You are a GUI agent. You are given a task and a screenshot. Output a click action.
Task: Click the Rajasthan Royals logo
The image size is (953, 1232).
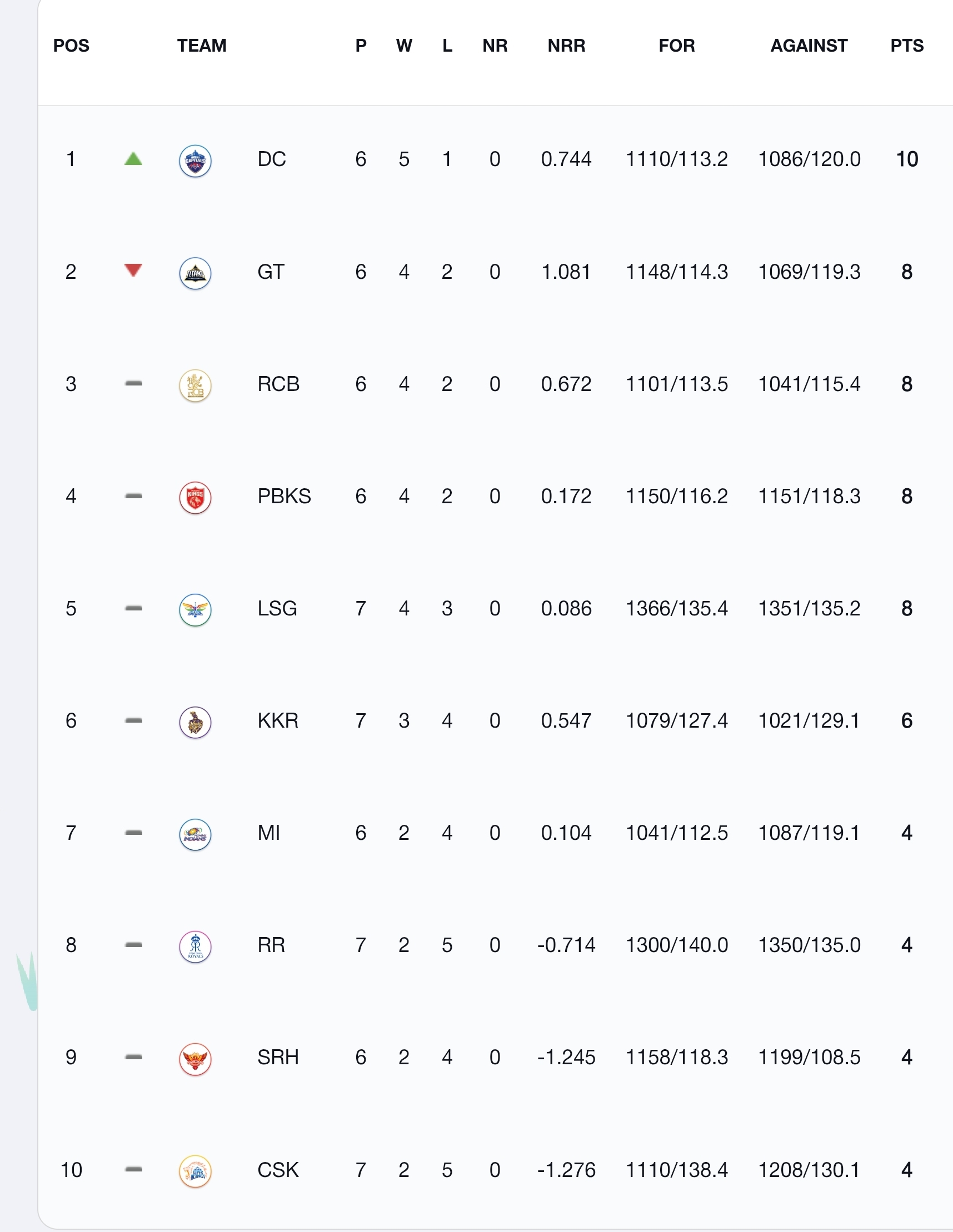(195, 946)
